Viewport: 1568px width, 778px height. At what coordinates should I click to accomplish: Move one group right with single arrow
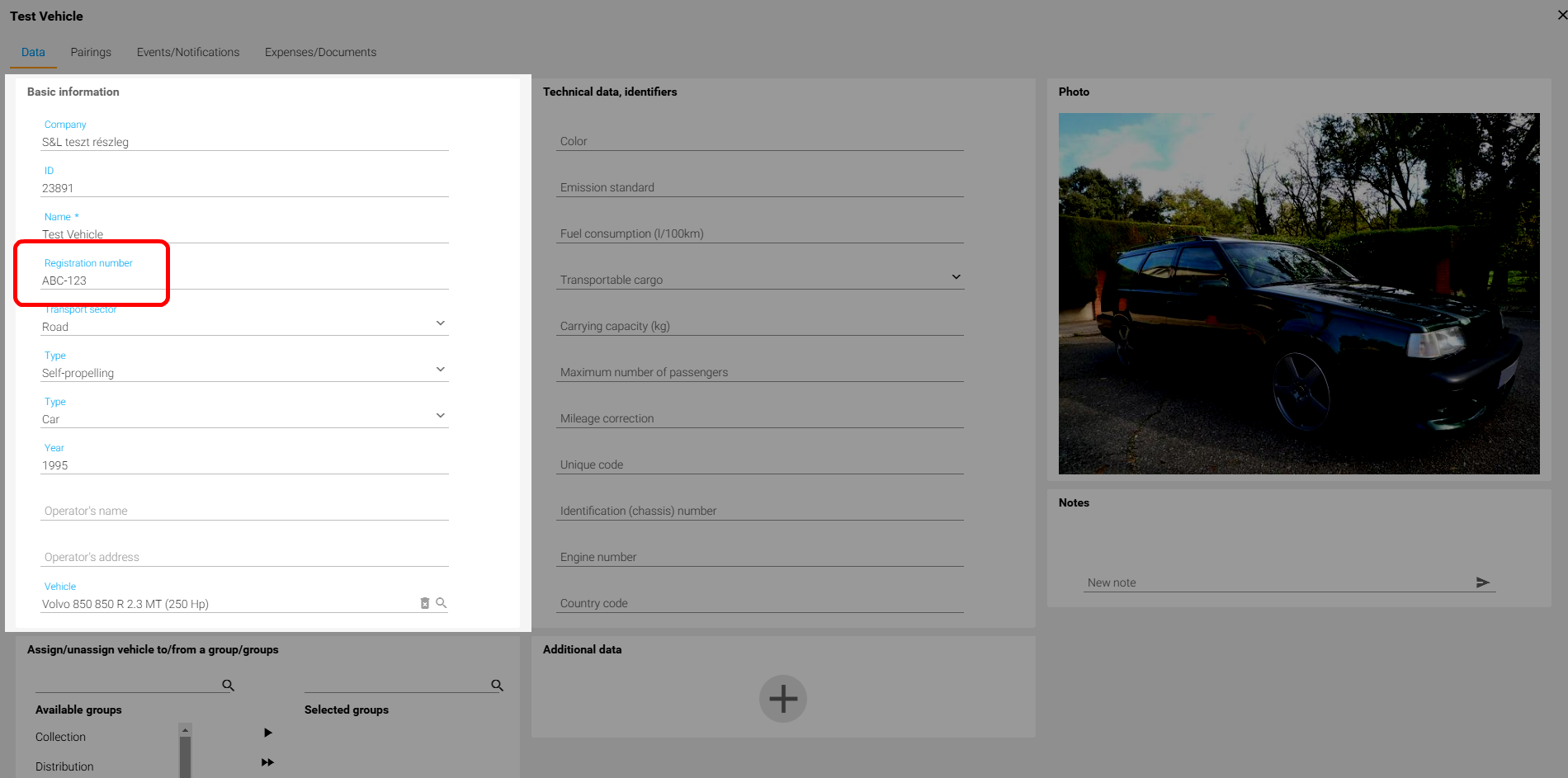(x=267, y=733)
